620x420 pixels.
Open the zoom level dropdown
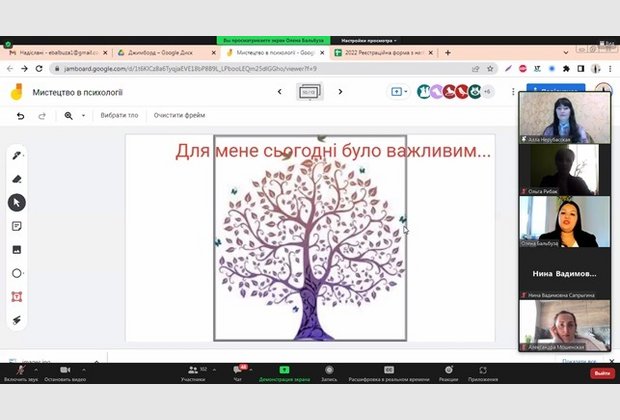point(75,116)
